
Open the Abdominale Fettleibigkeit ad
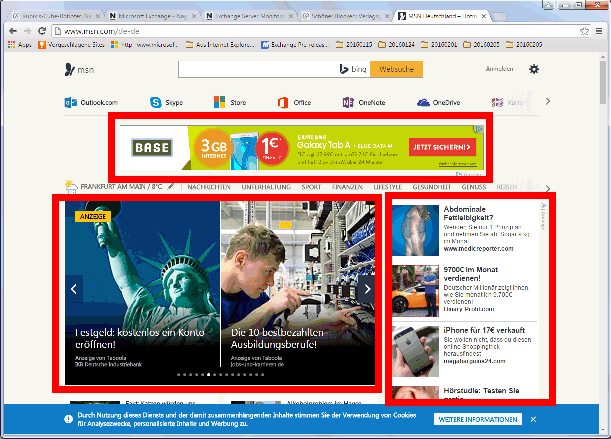tap(469, 213)
